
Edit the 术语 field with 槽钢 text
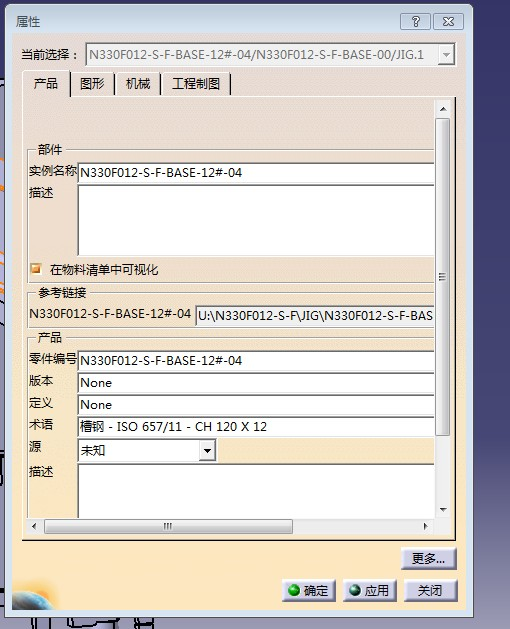pos(256,426)
